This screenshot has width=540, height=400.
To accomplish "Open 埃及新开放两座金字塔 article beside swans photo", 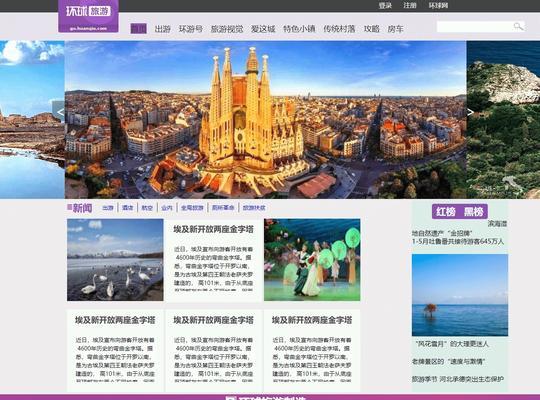I will [x=214, y=260].
